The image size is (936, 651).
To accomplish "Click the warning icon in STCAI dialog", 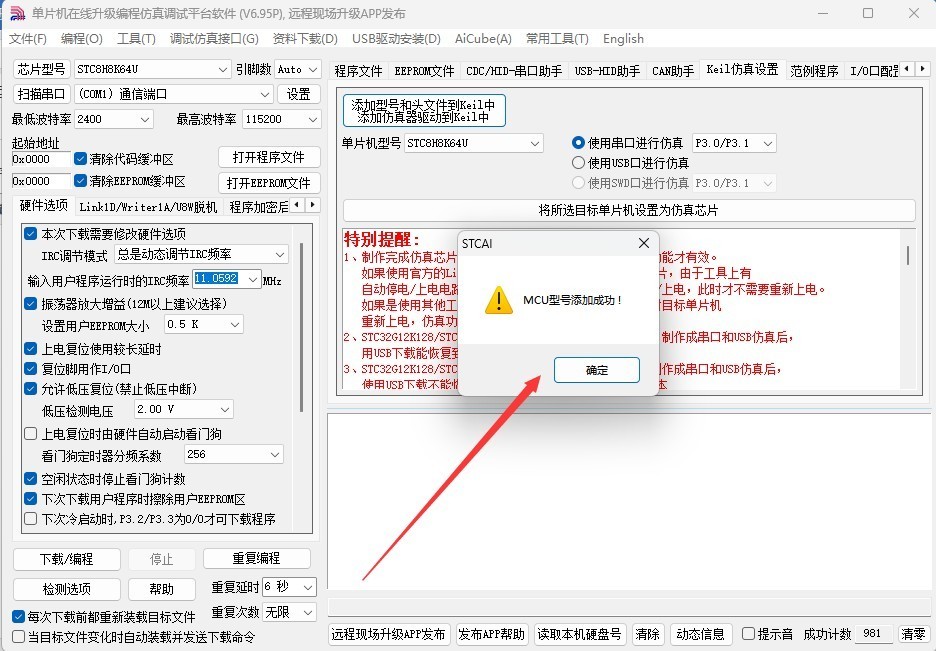I will [x=498, y=300].
